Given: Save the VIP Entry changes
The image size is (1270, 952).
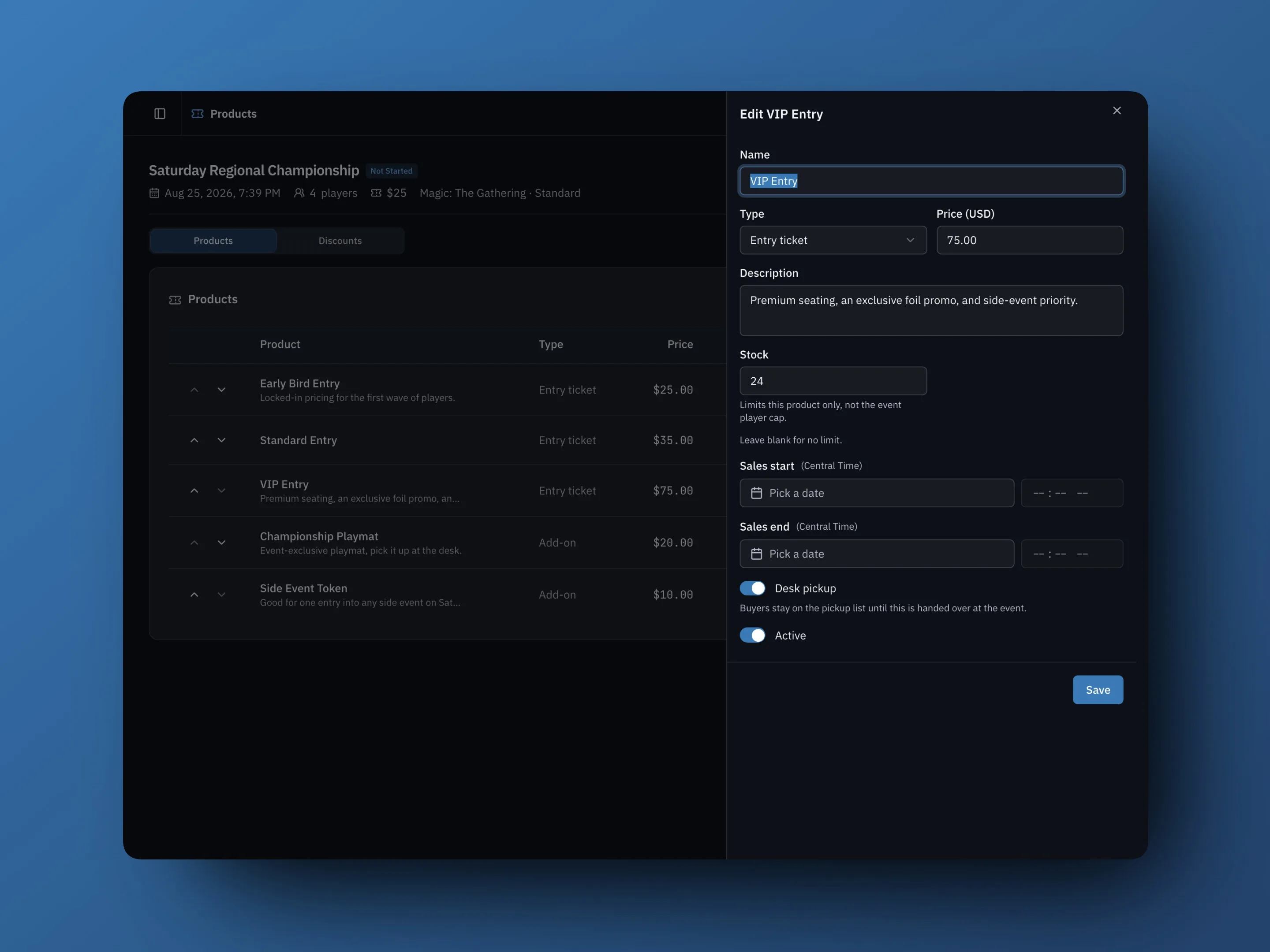Looking at the screenshot, I should pos(1098,690).
